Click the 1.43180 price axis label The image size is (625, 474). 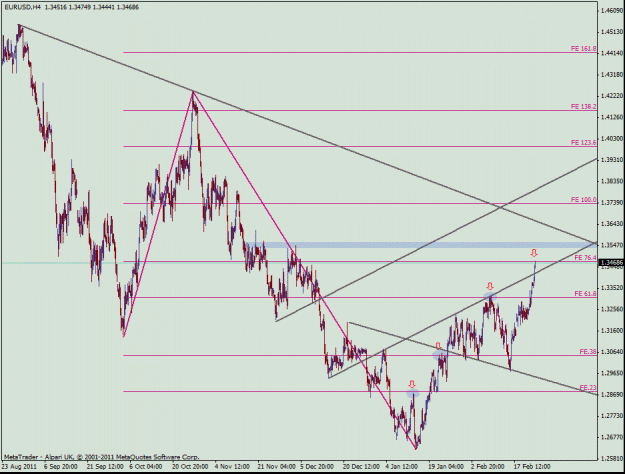612,74
